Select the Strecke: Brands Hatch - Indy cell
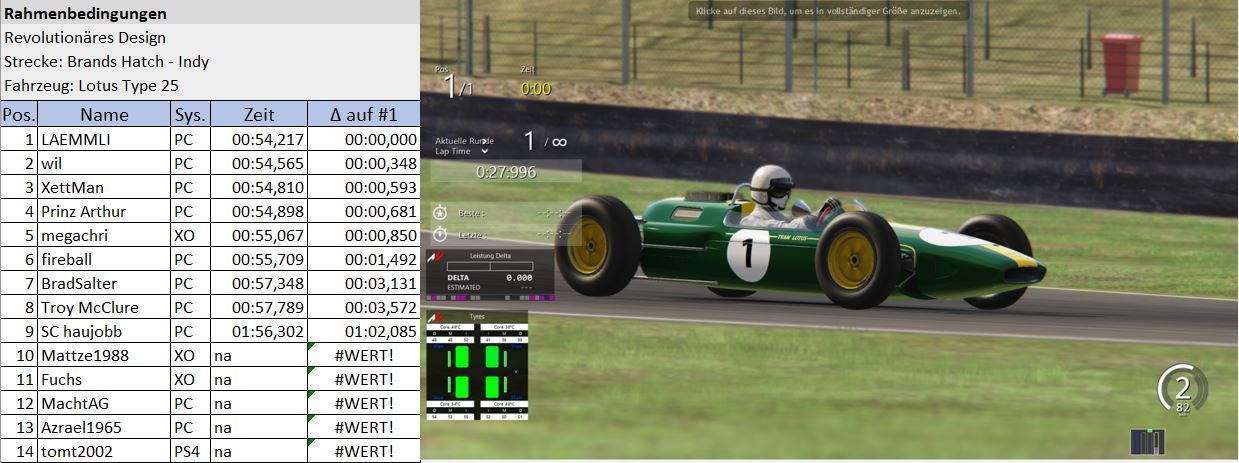Image resolution: width=1239 pixels, height=463 pixels. pyautogui.click(x=210, y=61)
